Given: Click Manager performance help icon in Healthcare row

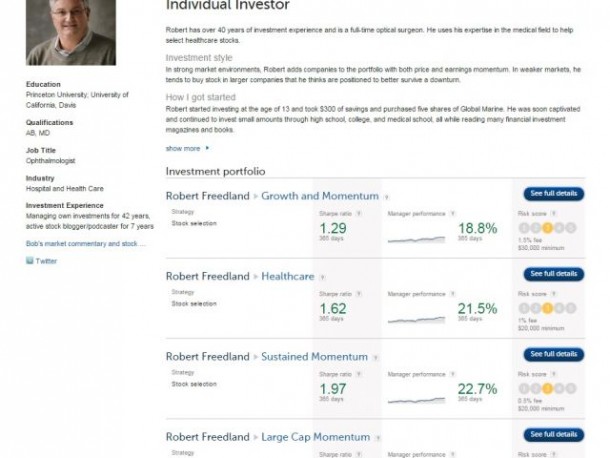Looking at the screenshot, I should coord(453,293).
